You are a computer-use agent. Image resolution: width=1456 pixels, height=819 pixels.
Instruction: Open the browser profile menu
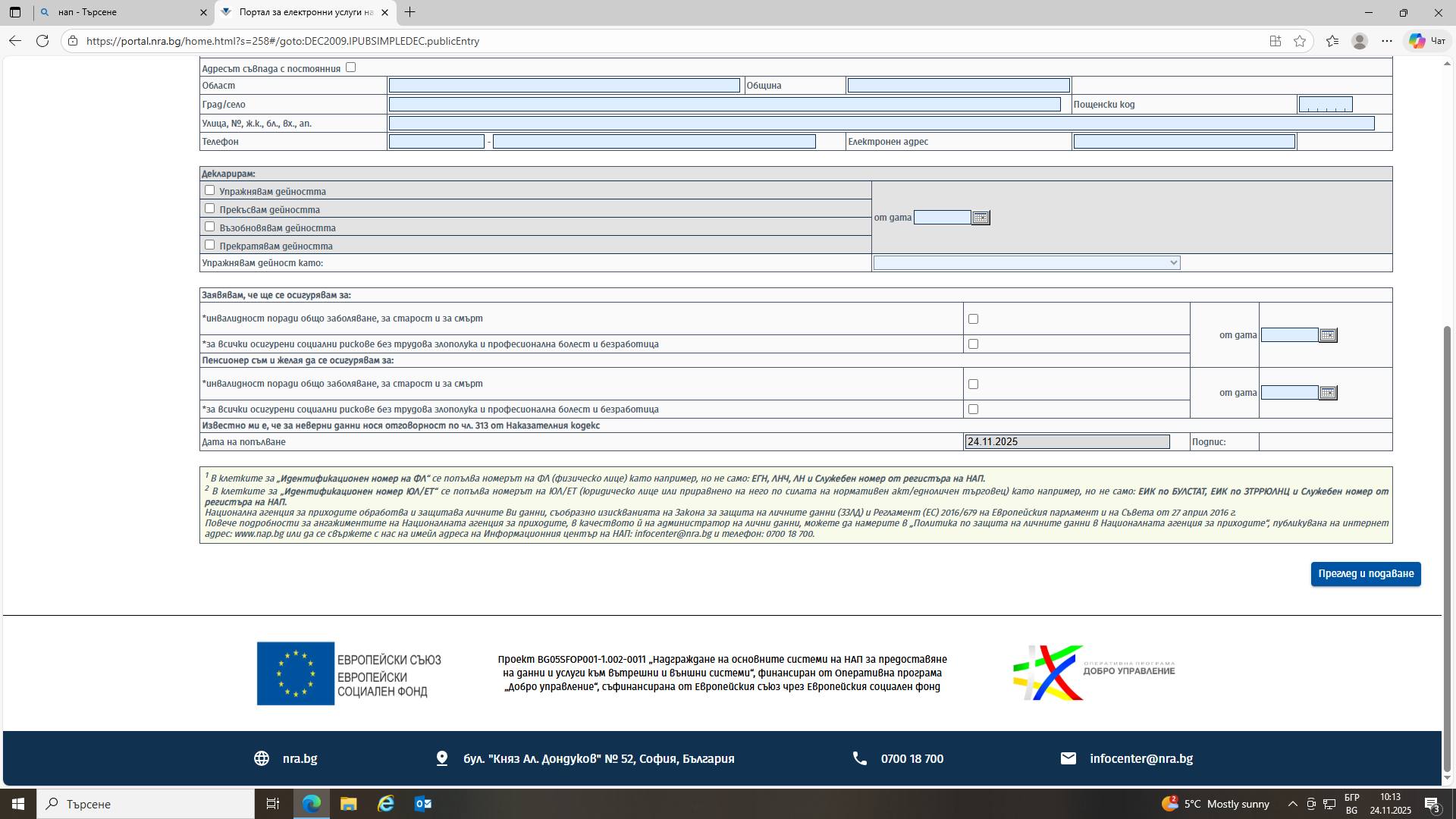tap(1360, 41)
